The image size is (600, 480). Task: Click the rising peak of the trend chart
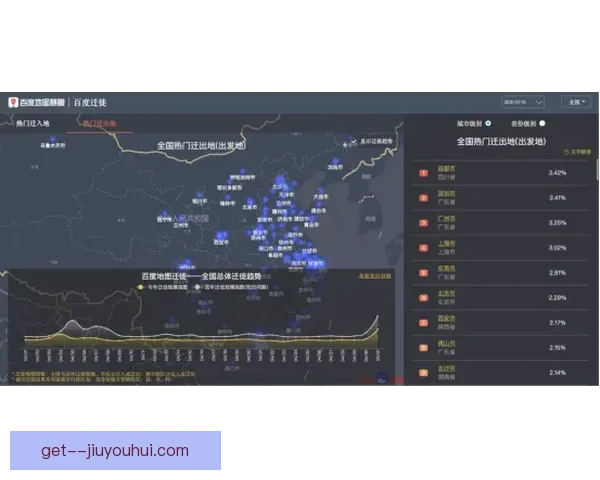pyautogui.click(x=377, y=317)
